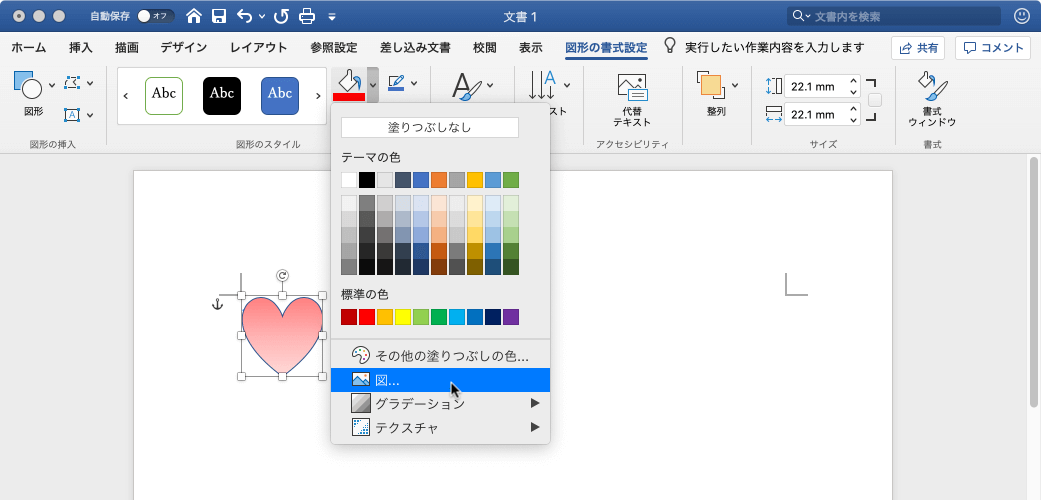Click the Share (共有) button
This screenshot has width=1041, height=500.
click(917, 48)
